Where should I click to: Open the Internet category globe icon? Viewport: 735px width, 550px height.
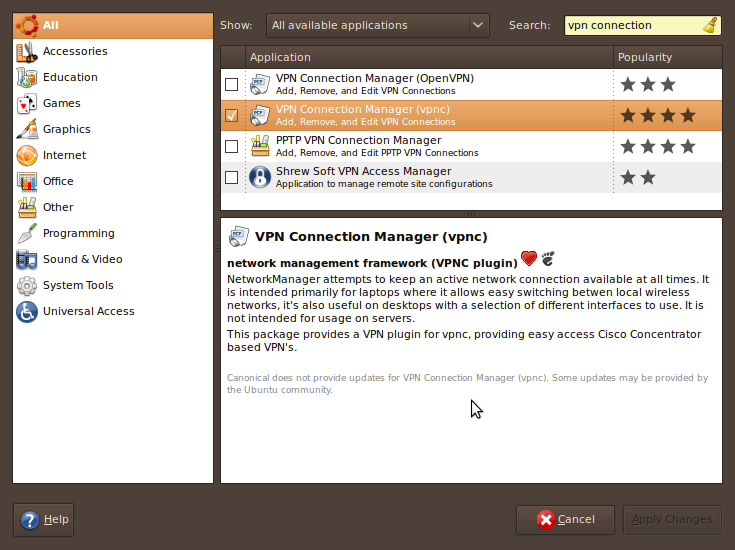(x=27, y=155)
